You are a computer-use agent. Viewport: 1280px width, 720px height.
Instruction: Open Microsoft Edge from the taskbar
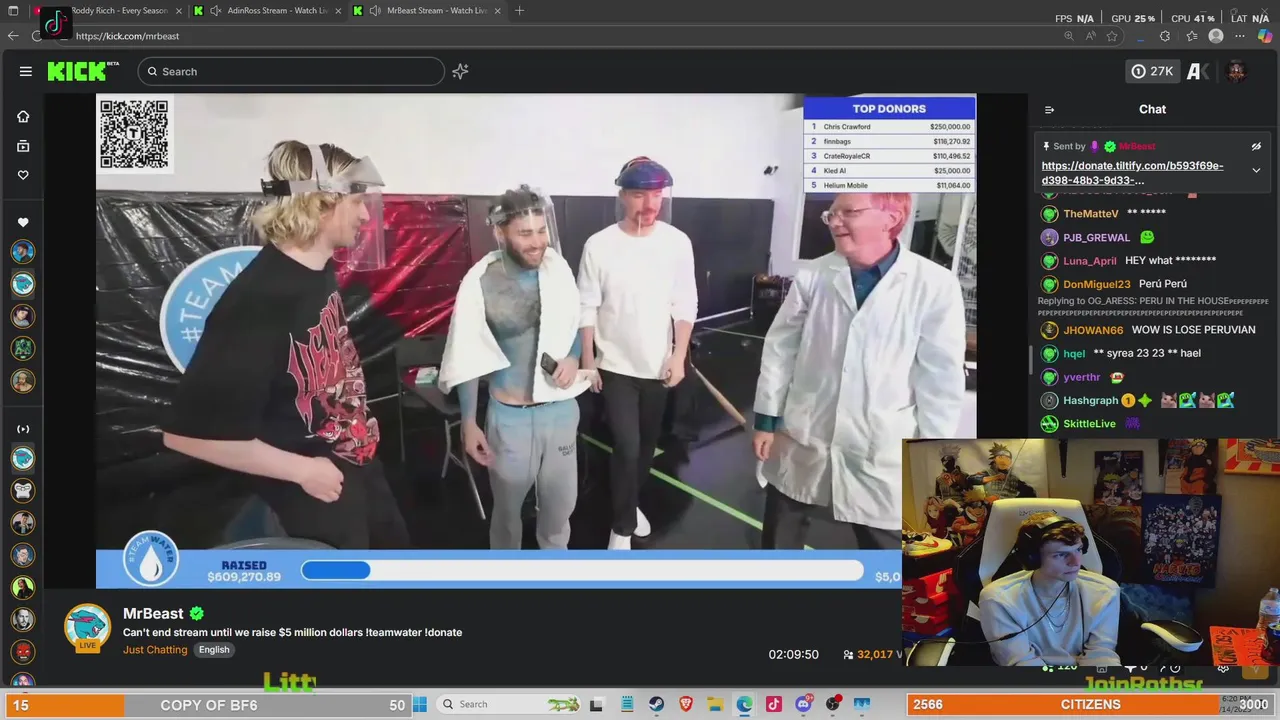745,704
